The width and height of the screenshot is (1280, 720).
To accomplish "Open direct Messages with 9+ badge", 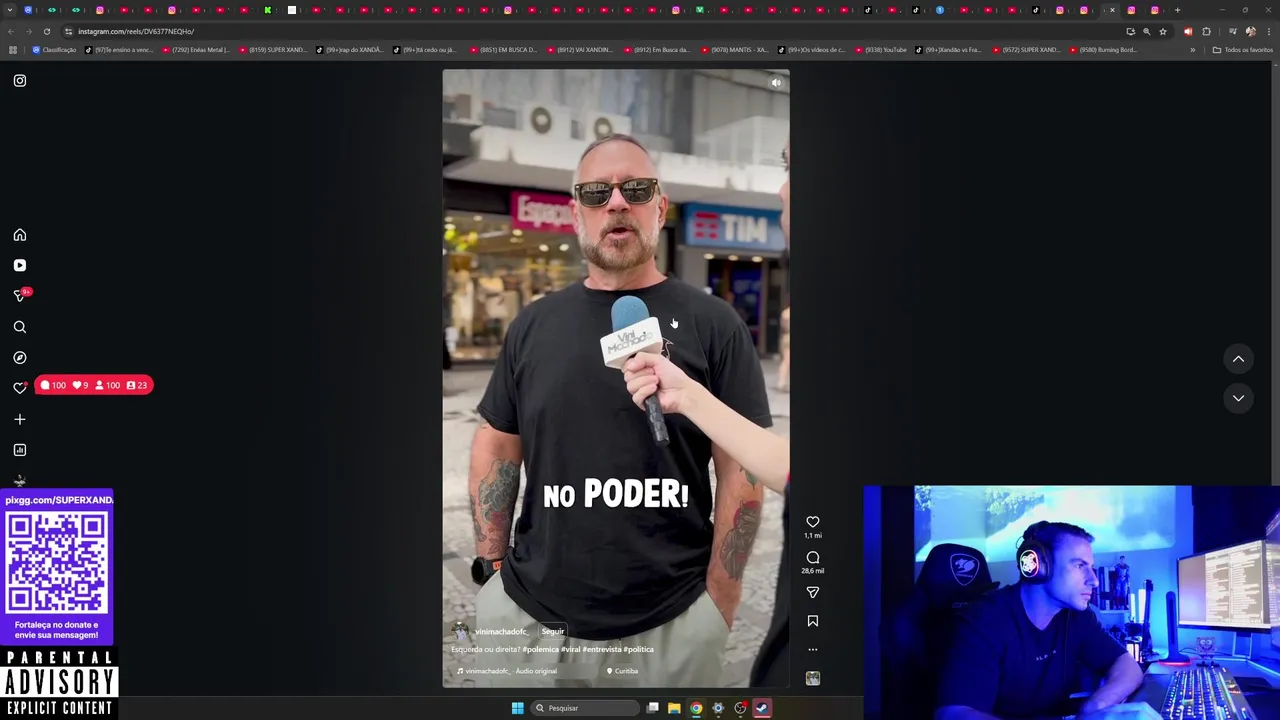I will click(20, 296).
